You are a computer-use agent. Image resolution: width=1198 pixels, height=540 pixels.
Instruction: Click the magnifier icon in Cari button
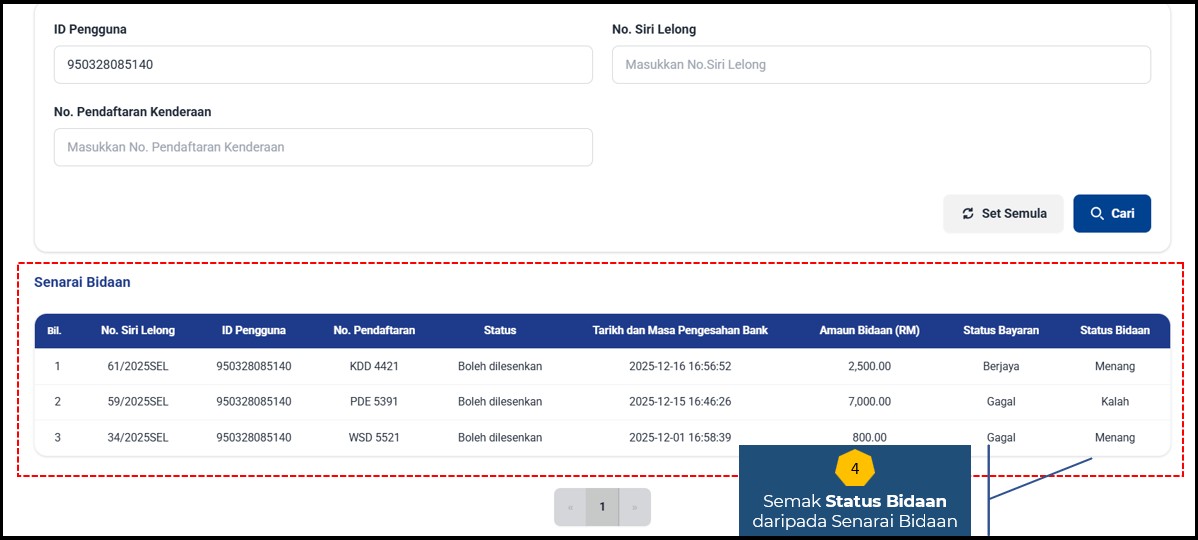point(1097,214)
